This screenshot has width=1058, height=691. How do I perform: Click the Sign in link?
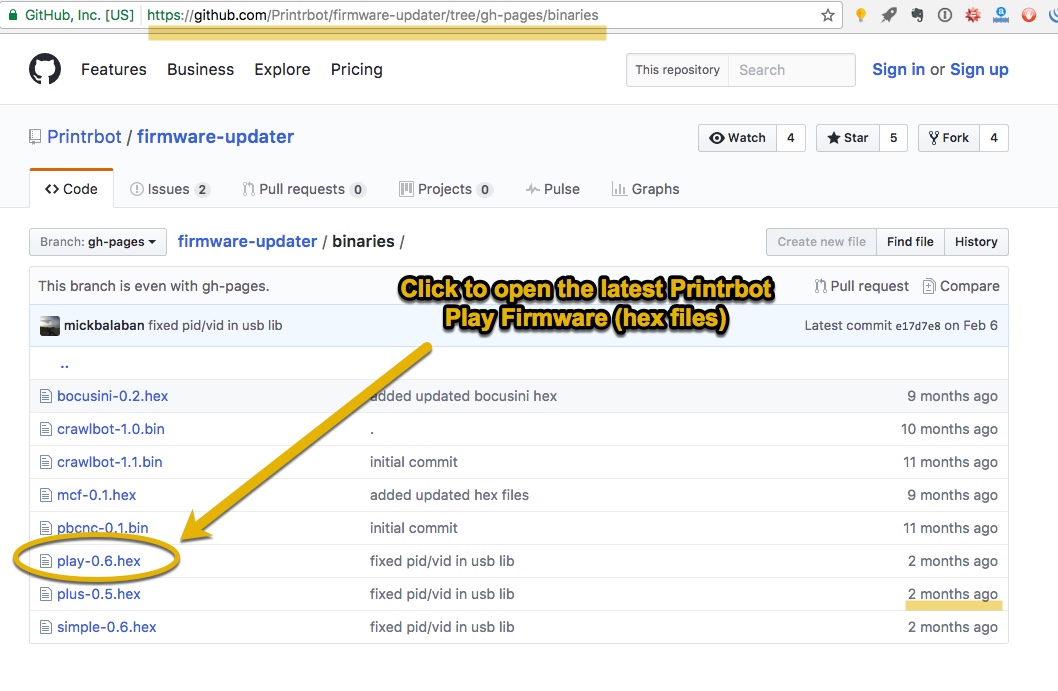898,69
